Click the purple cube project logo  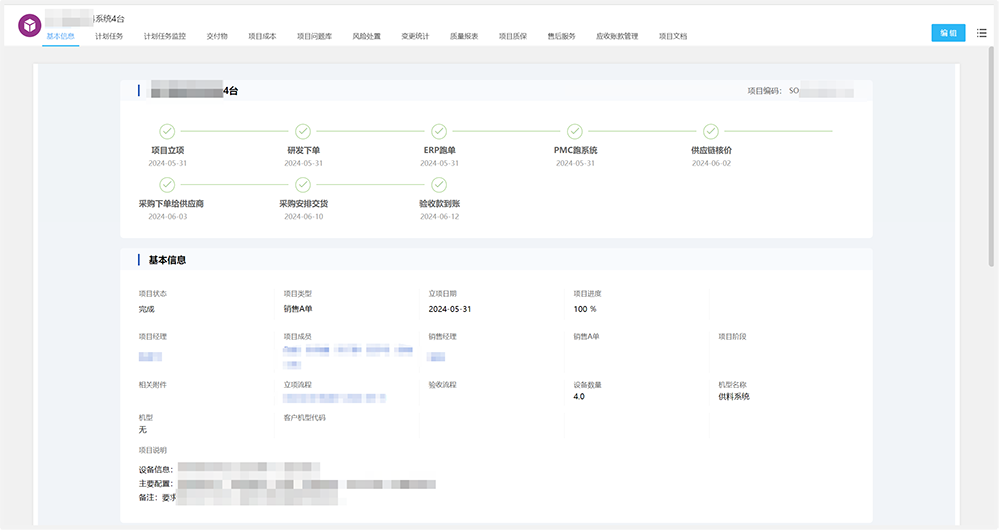point(29,25)
